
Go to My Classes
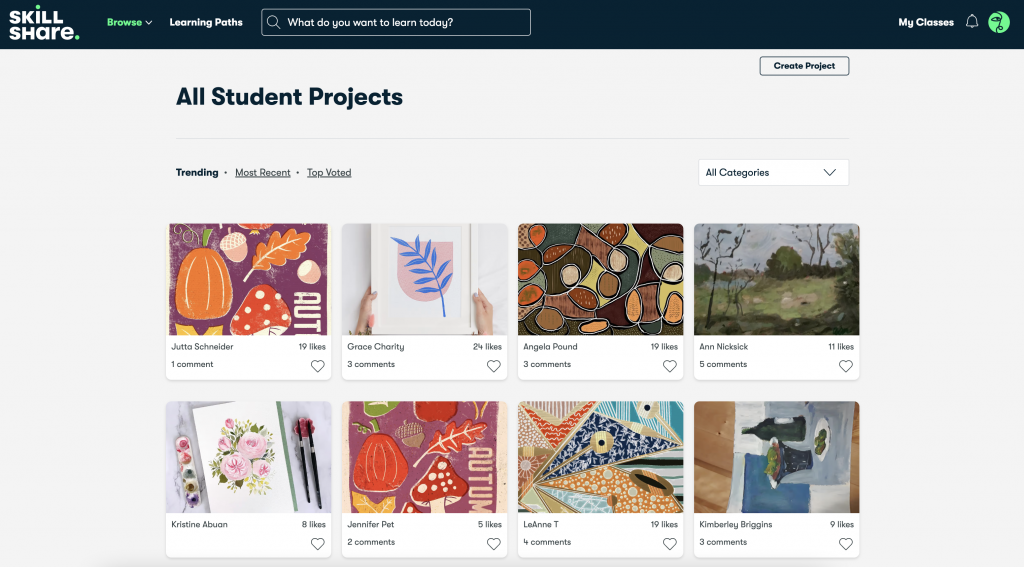(x=925, y=22)
